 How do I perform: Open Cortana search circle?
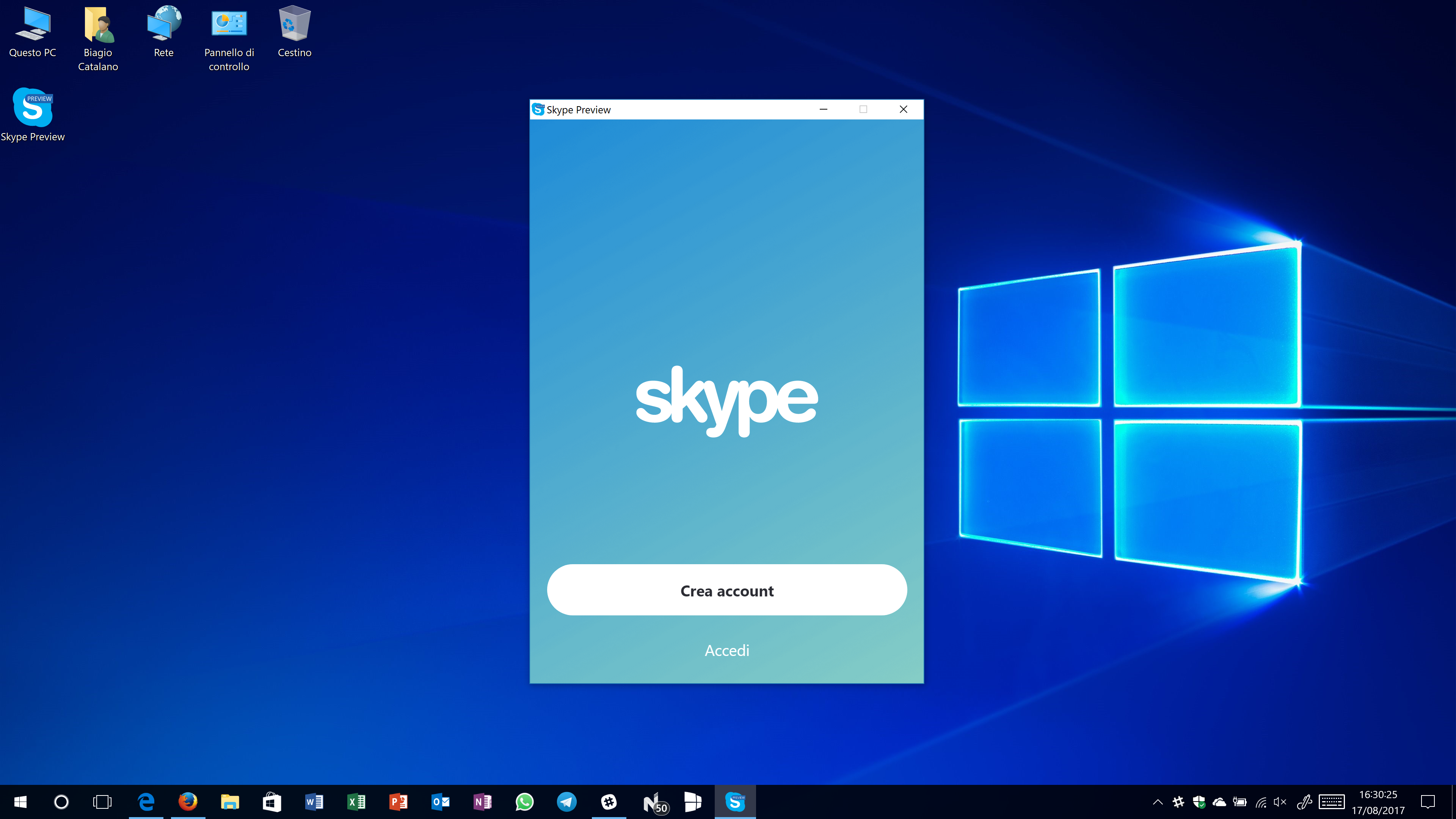tap(61, 802)
